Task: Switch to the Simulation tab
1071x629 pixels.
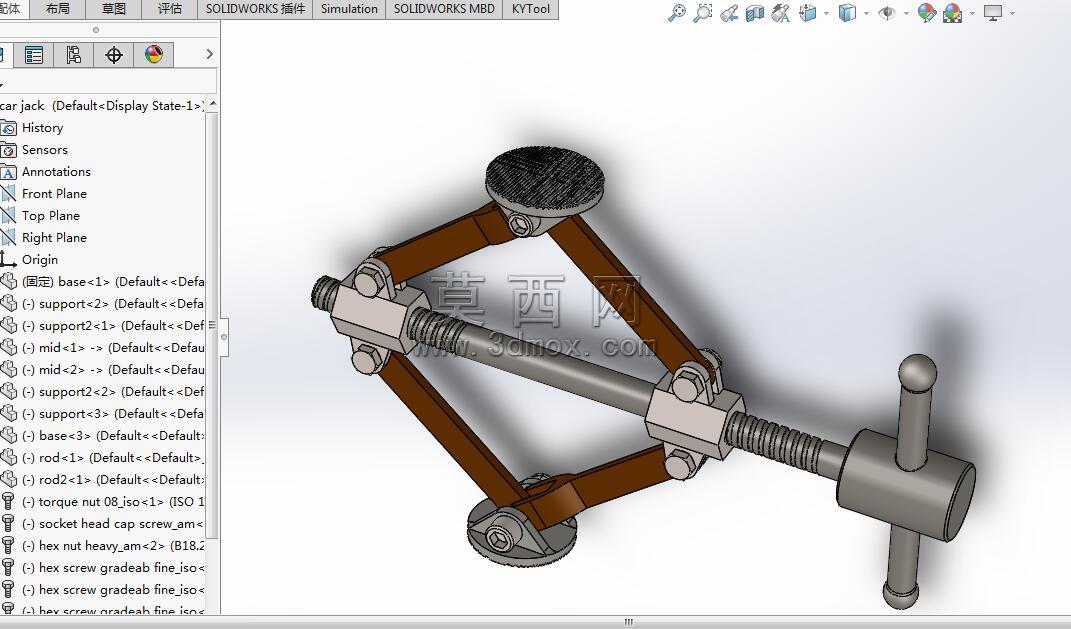Action: [349, 9]
